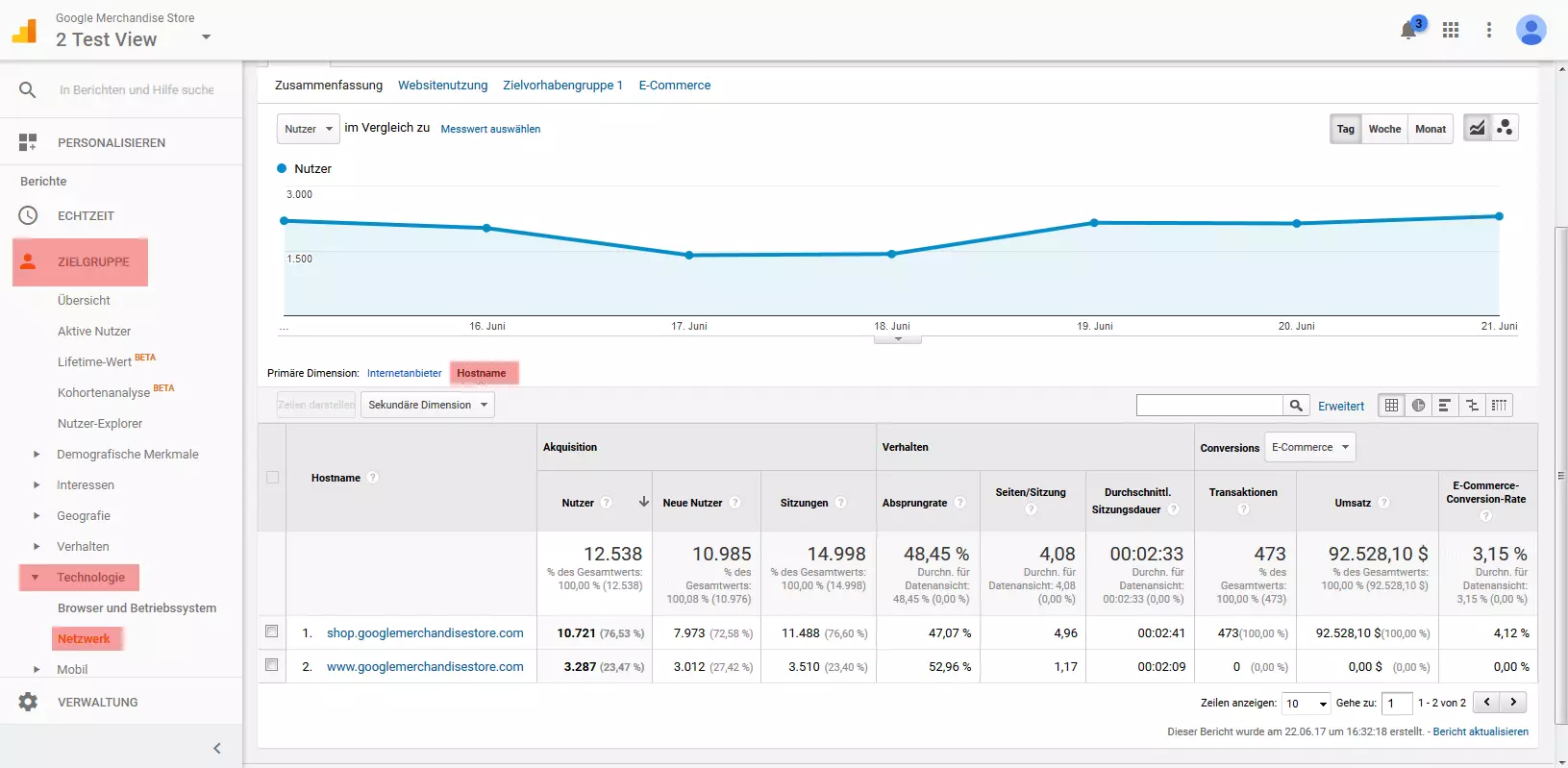Switch to the Websitenutzung tab

click(442, 86)
